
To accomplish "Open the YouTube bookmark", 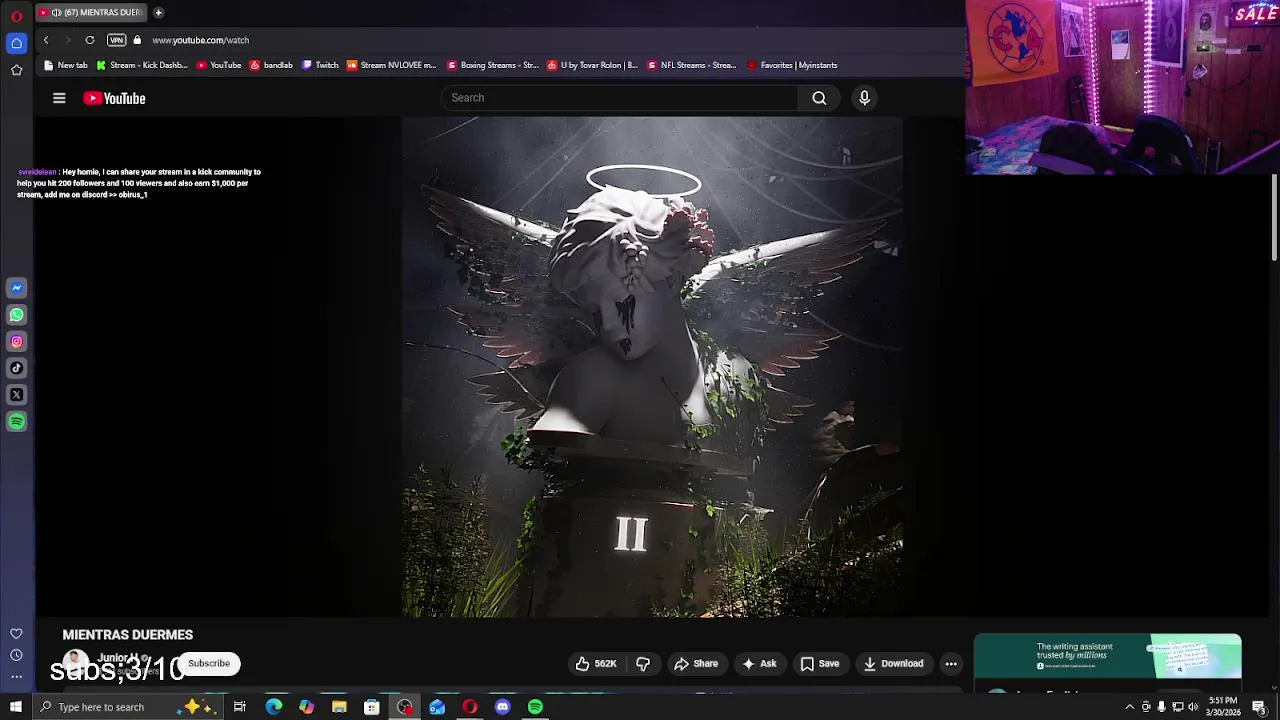I will [x=219, y=65].
